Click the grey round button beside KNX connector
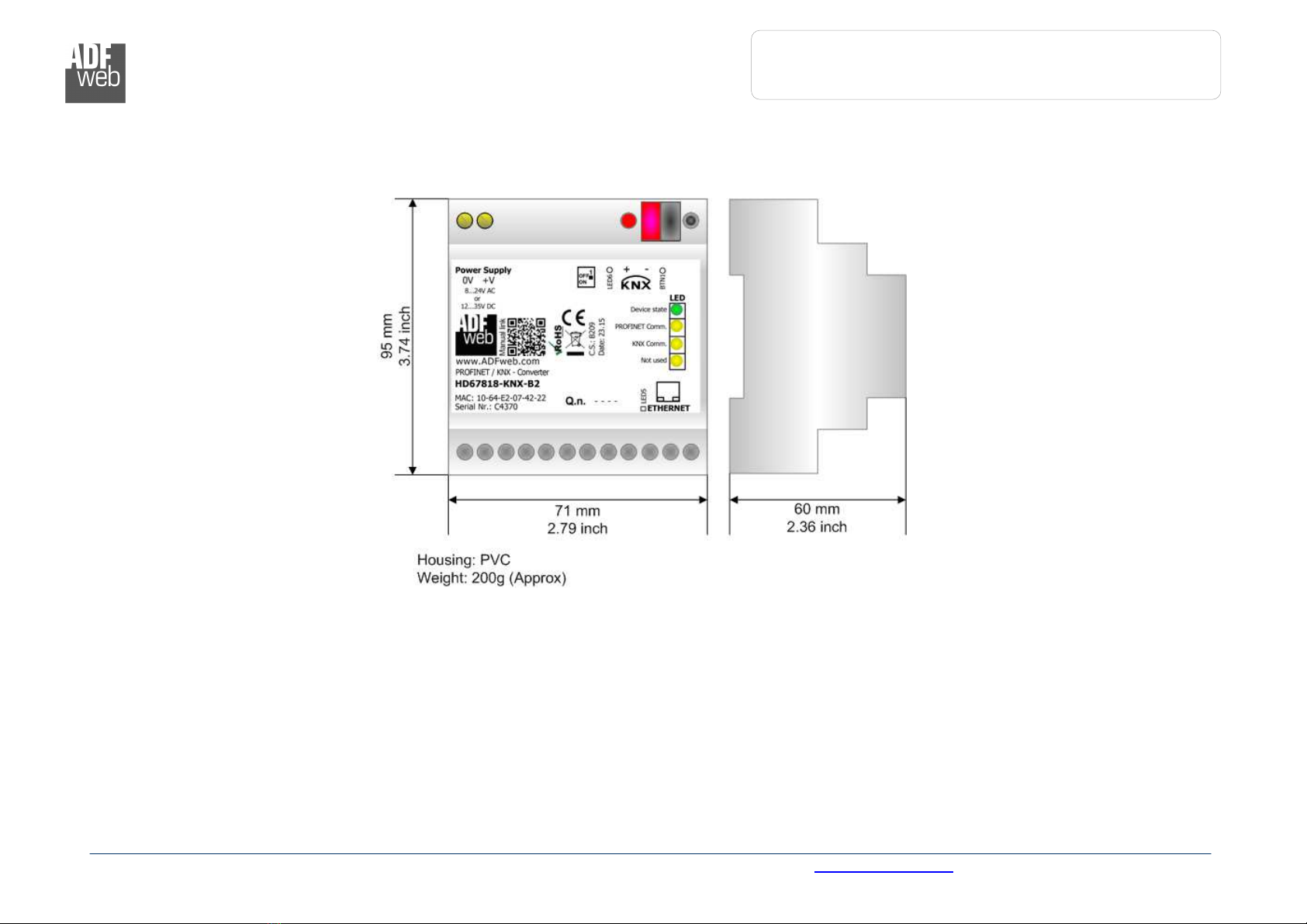This screenshot has height=924, width=1307. [690, 221]
